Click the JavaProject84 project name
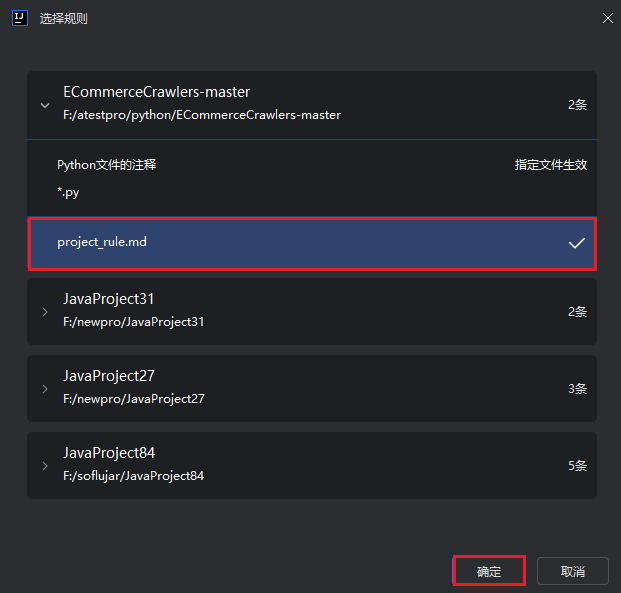 coord(108,453)
